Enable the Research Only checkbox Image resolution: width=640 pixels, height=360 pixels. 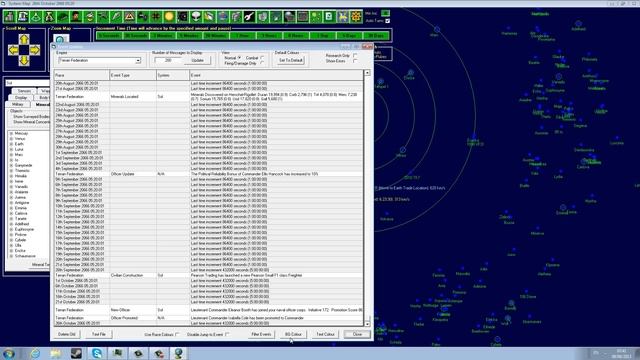click(x=355, y=56)
